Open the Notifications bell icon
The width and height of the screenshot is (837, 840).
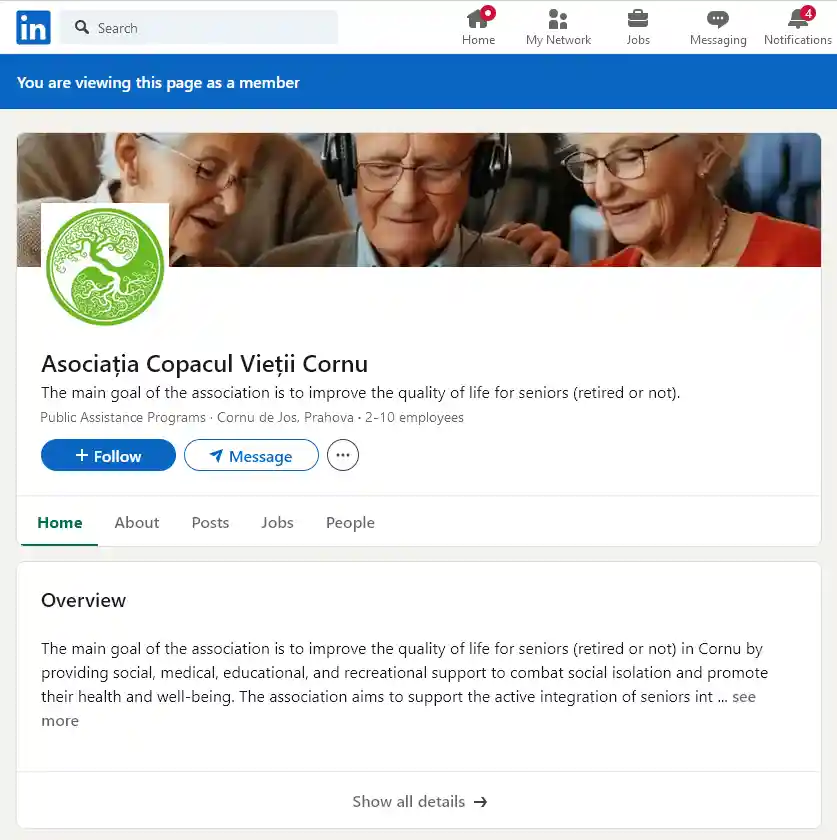tap(798, 19)
